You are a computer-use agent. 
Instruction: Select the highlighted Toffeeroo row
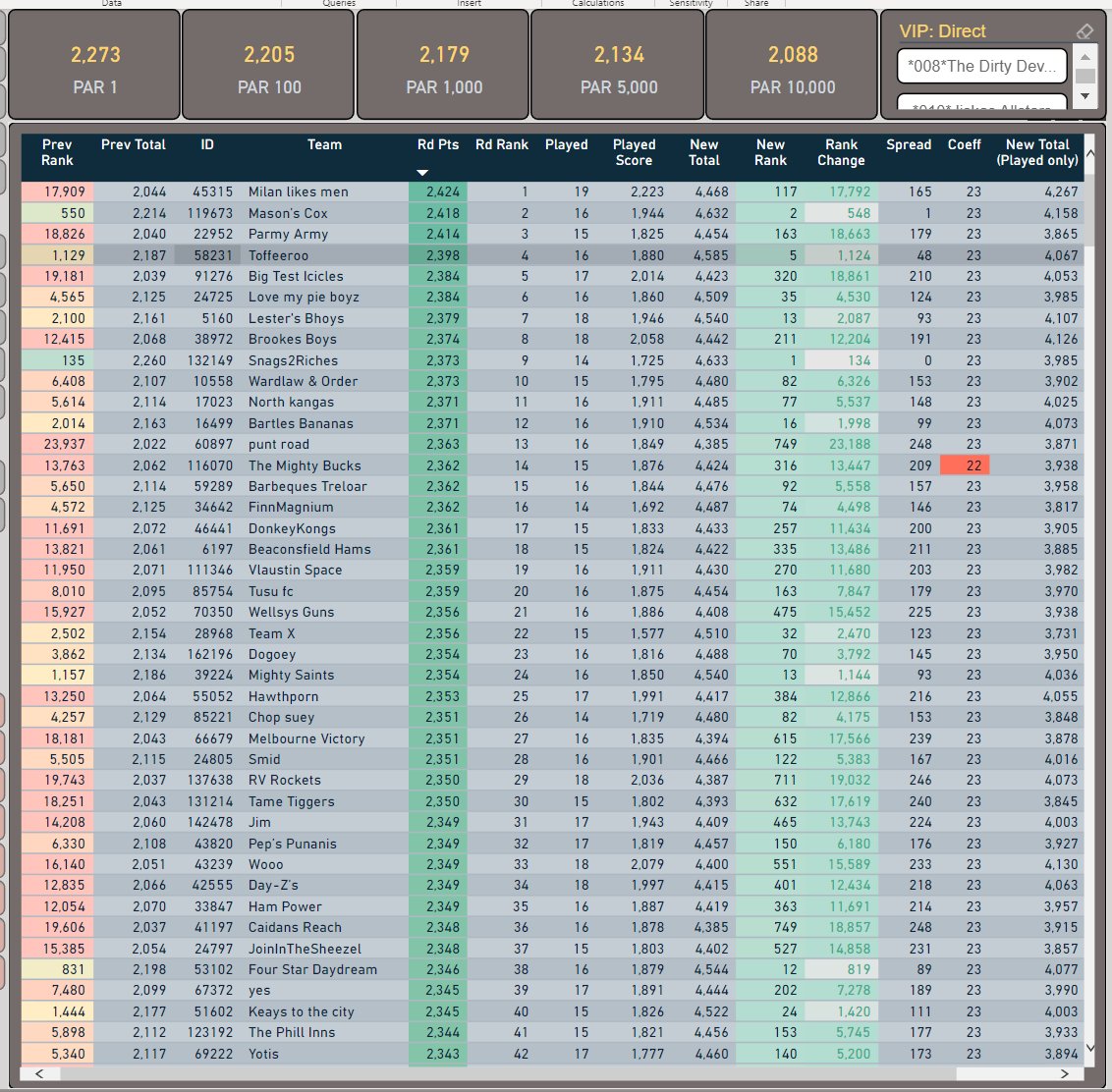coord(324,254)
